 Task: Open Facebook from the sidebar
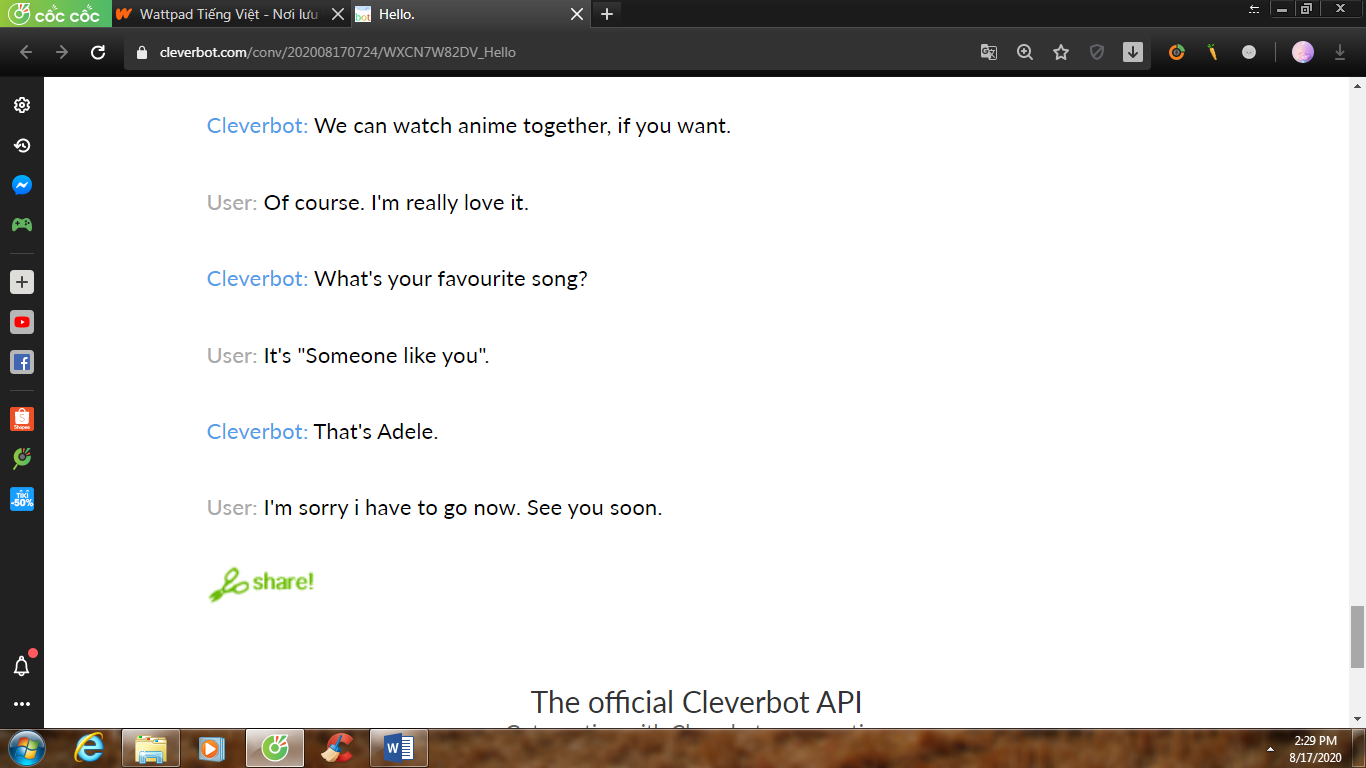[x=21, y=362]
